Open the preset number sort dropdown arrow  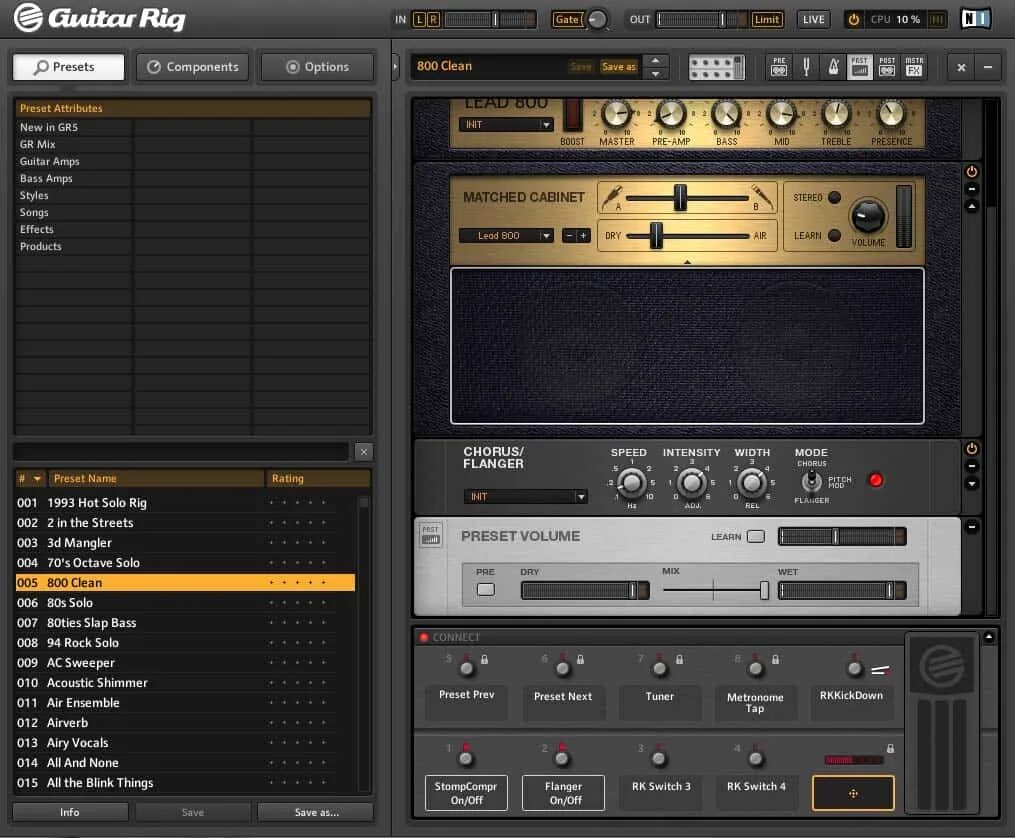pyautogui.click(x=37, y=479)
